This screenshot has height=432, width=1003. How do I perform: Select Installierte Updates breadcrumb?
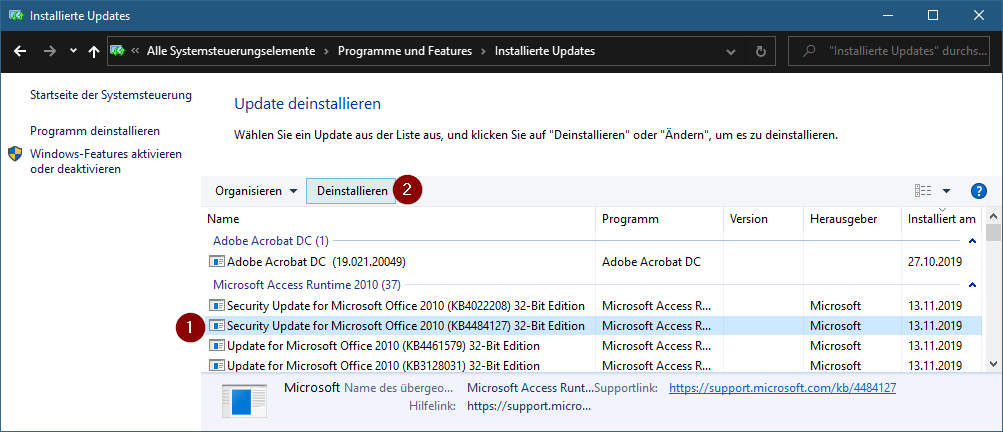[545, 51]
